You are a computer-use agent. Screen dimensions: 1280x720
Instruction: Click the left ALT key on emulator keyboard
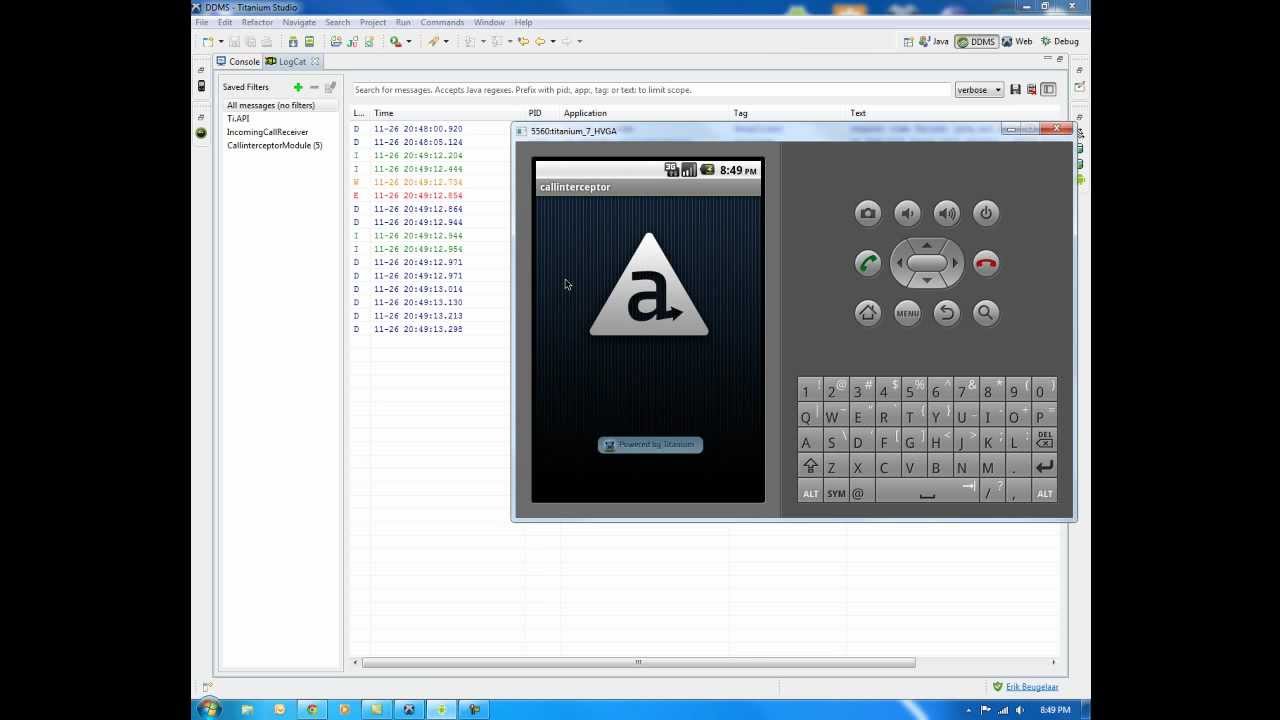tap(810, 493)
